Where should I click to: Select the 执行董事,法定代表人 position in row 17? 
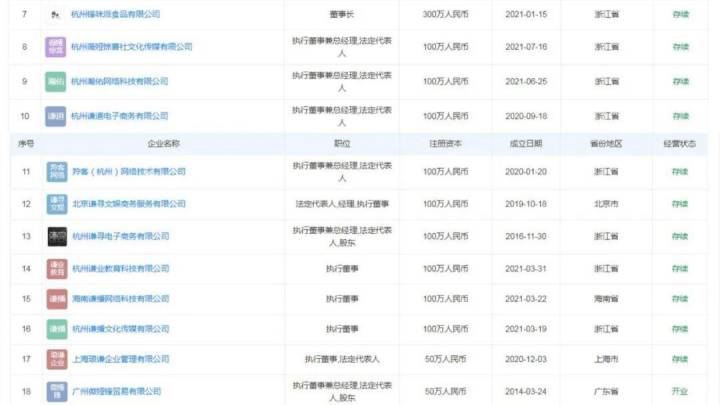[342, 359]
